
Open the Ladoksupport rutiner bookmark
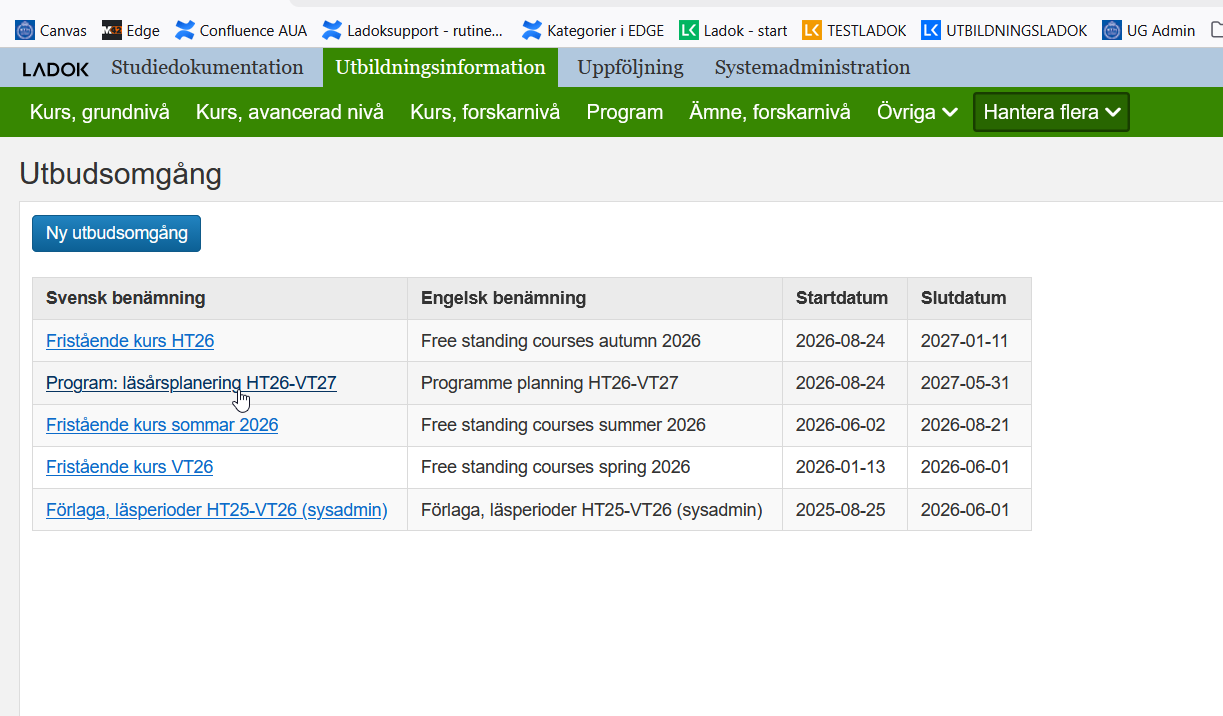(413, 30)
